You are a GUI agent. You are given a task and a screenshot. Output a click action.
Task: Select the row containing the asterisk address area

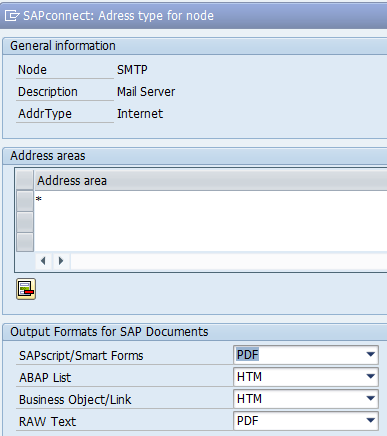click(x=25, y=201)
